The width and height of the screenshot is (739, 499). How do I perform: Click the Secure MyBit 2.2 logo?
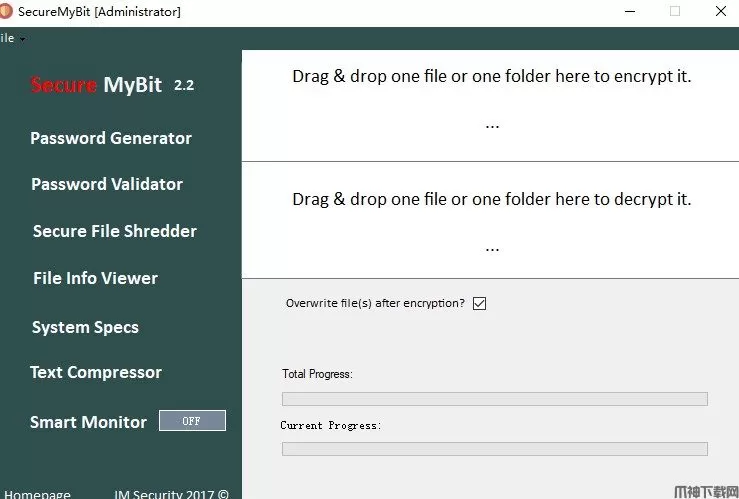coord(112,85)
